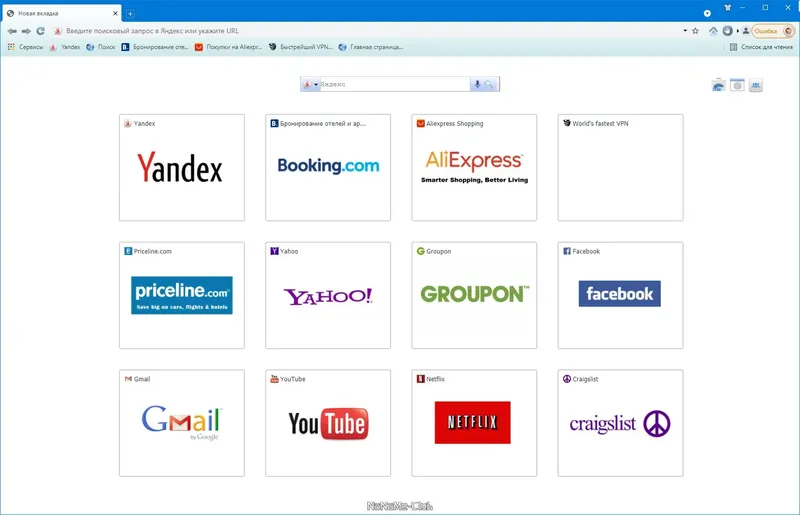The height and width of the screenshot is (515, 800).
Task: Focus the Яндекс search box on the page
Action: pos(394,84)
